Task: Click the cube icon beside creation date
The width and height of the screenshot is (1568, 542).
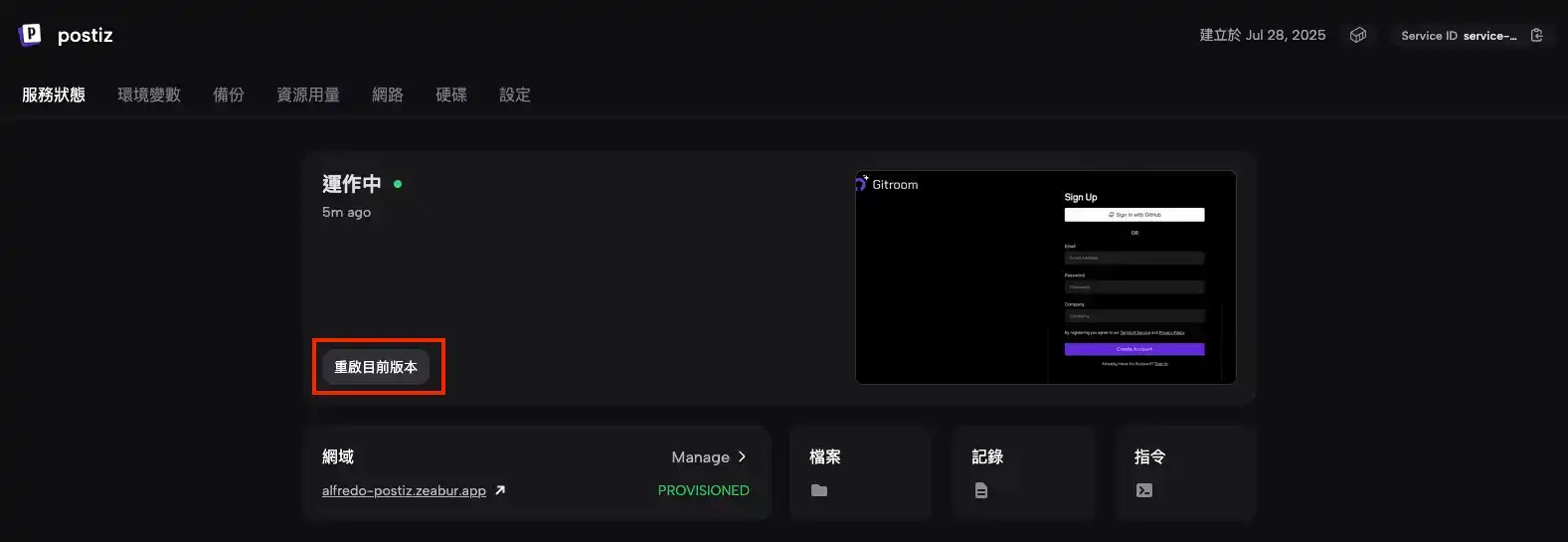Action: [x=1358, y=35]
